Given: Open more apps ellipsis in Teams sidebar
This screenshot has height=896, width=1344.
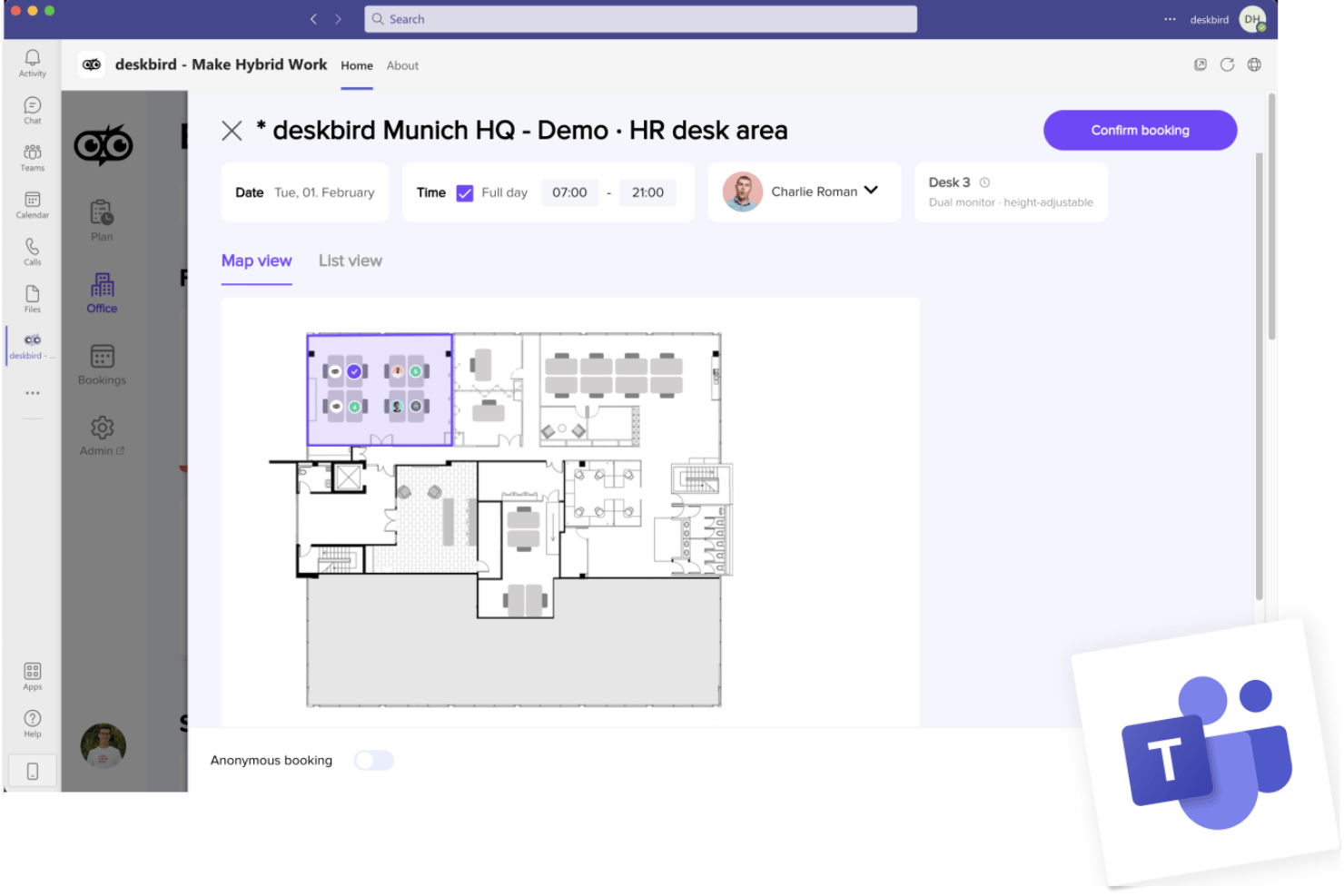Looking at the screenshot, I should [x=33, y=393].
